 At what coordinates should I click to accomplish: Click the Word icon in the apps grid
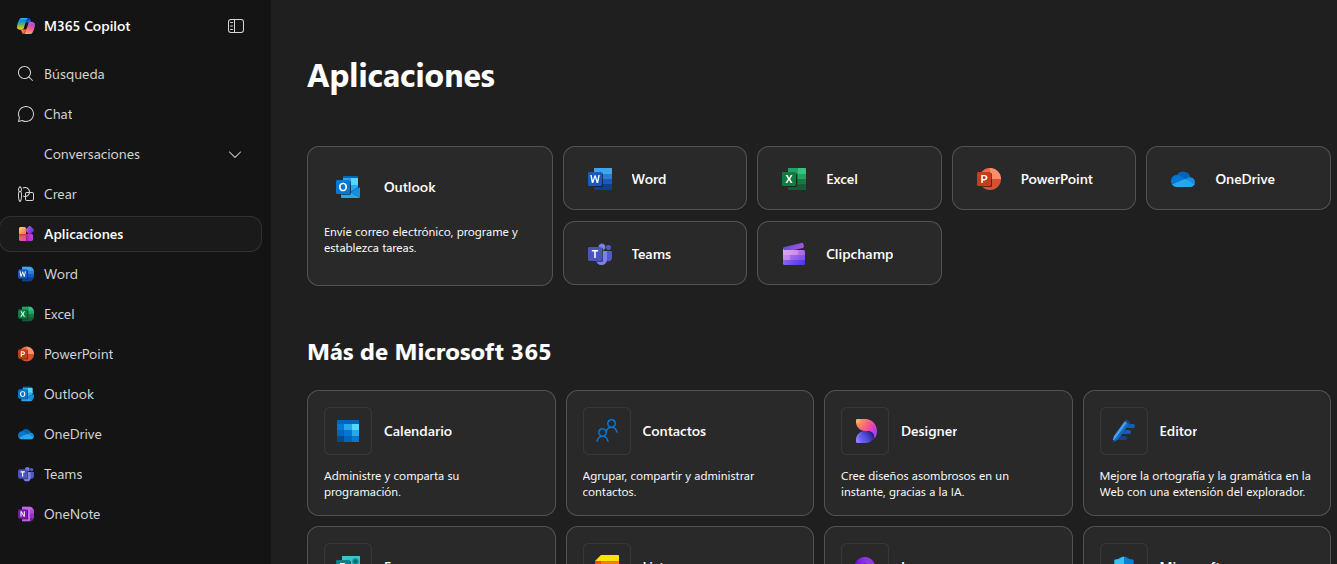point(600,179)
